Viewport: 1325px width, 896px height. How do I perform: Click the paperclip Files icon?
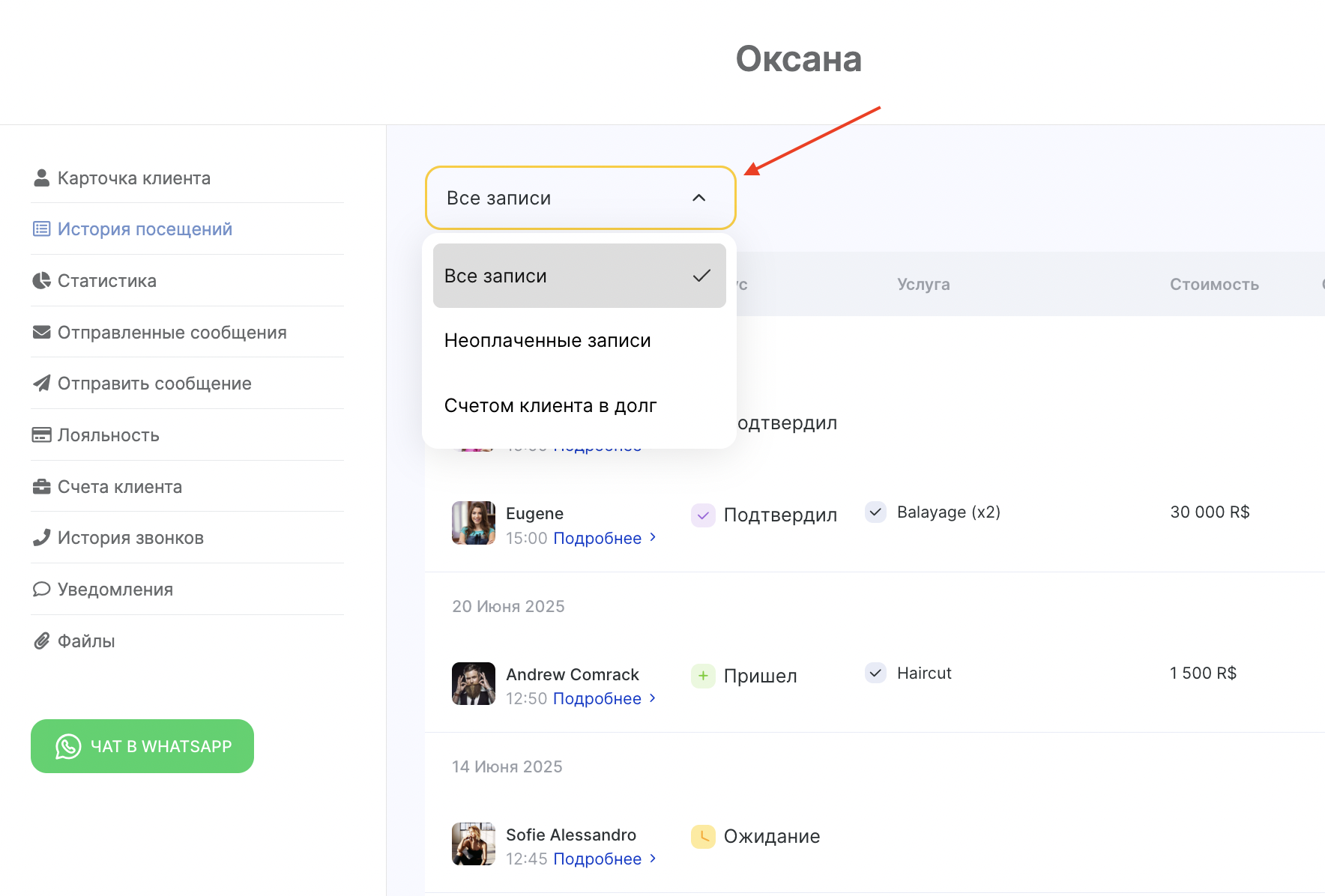click(42, 641)
